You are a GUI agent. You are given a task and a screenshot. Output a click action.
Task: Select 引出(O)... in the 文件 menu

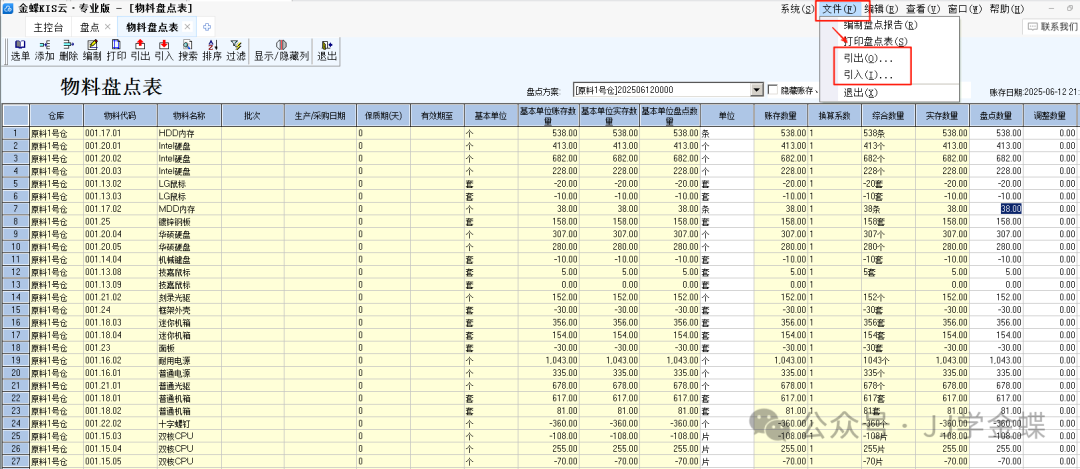869,59
